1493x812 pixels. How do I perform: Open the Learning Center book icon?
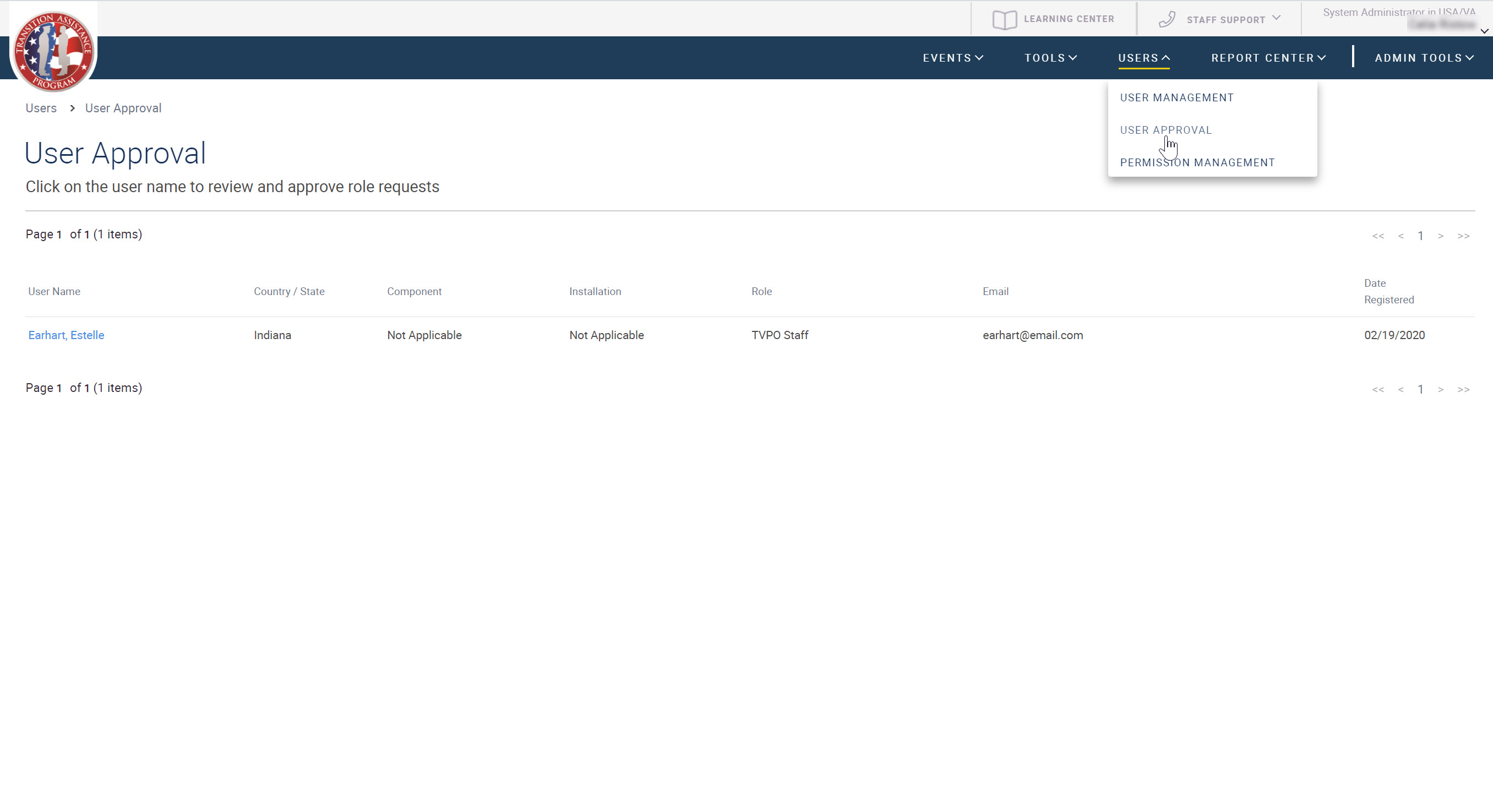coord(1004,20)
